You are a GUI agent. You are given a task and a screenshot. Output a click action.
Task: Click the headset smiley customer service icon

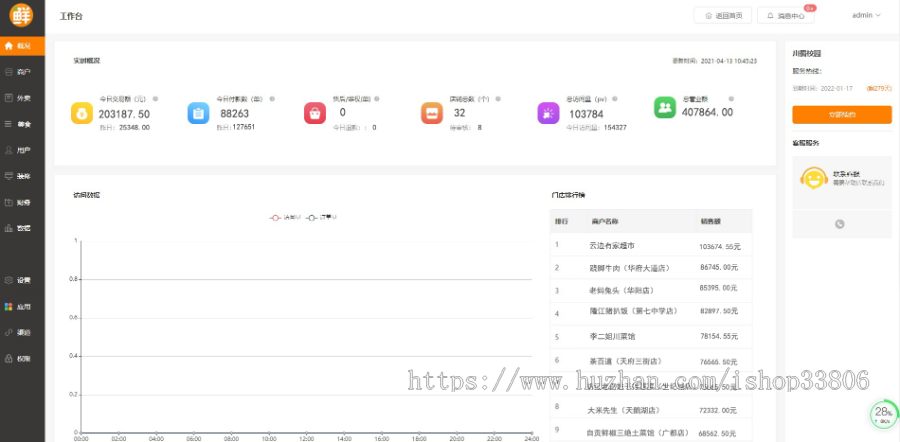pyautogui.click(x=813, y=178)
